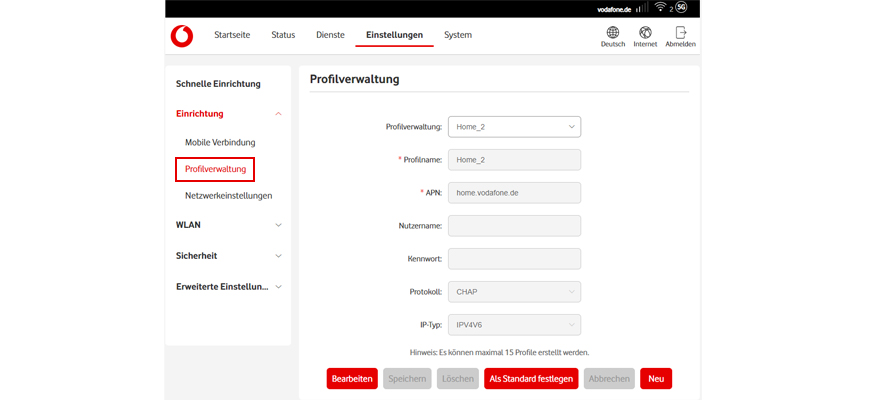Screen dimensions: 879x400
Task: Open the Protokoll CHAP dropdown
Action: point(514,292)
